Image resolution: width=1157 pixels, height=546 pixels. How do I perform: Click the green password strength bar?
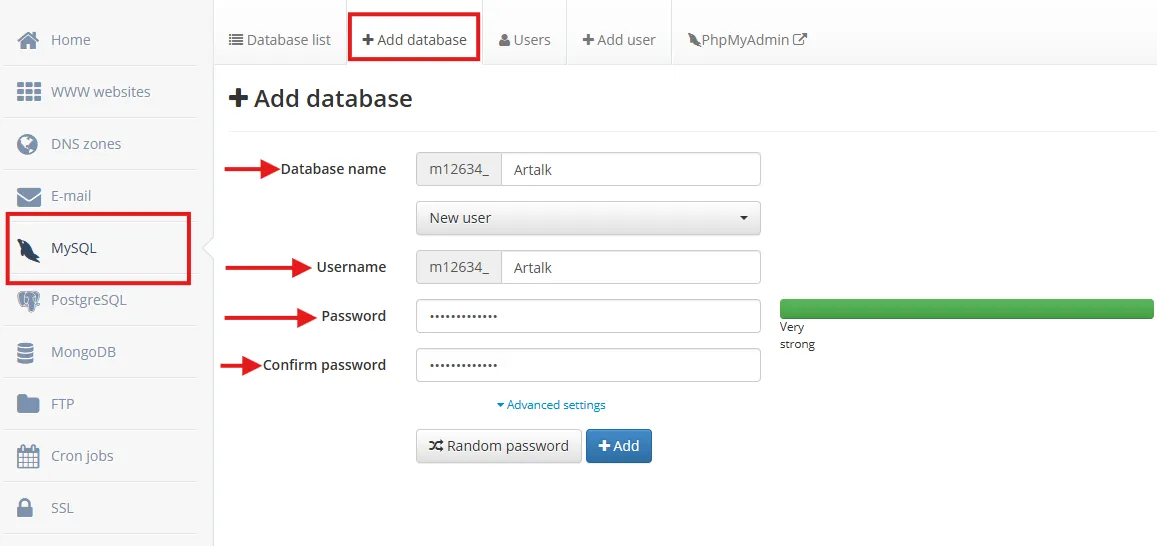click(x=966, y=309)
